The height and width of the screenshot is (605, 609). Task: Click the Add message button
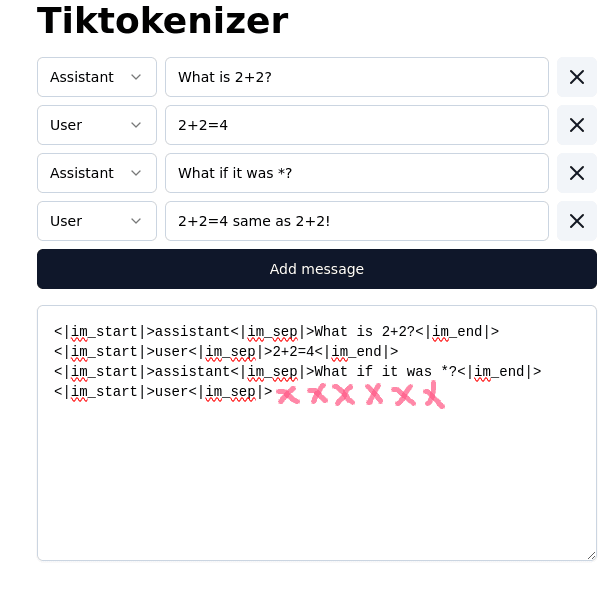click(316, 269)
